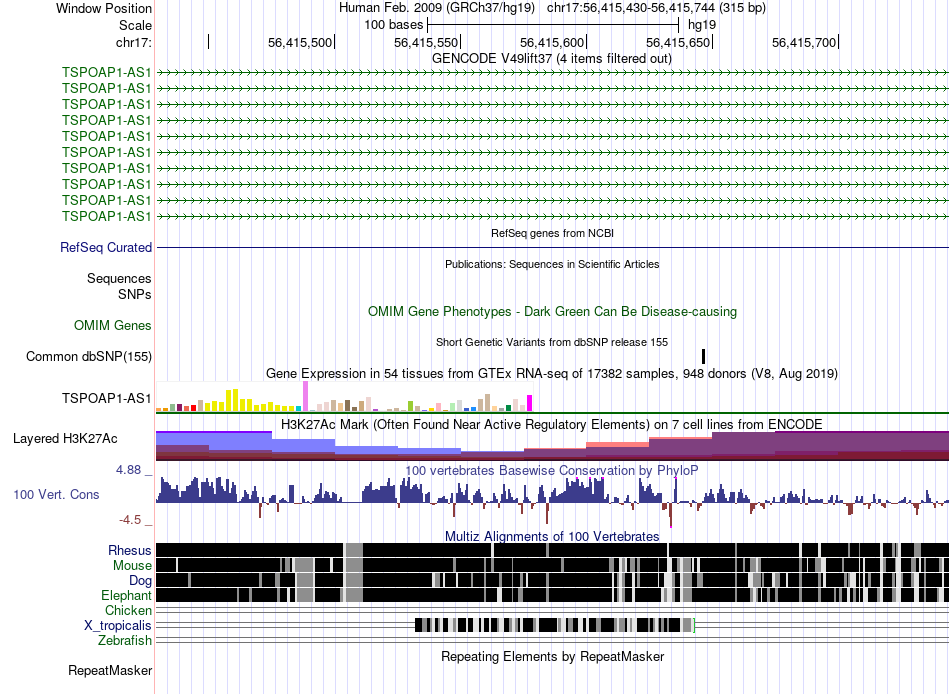Viewport: 950px width, 694px height.
Task: Click the RepeatMasker track label
Action: point(110,670)
